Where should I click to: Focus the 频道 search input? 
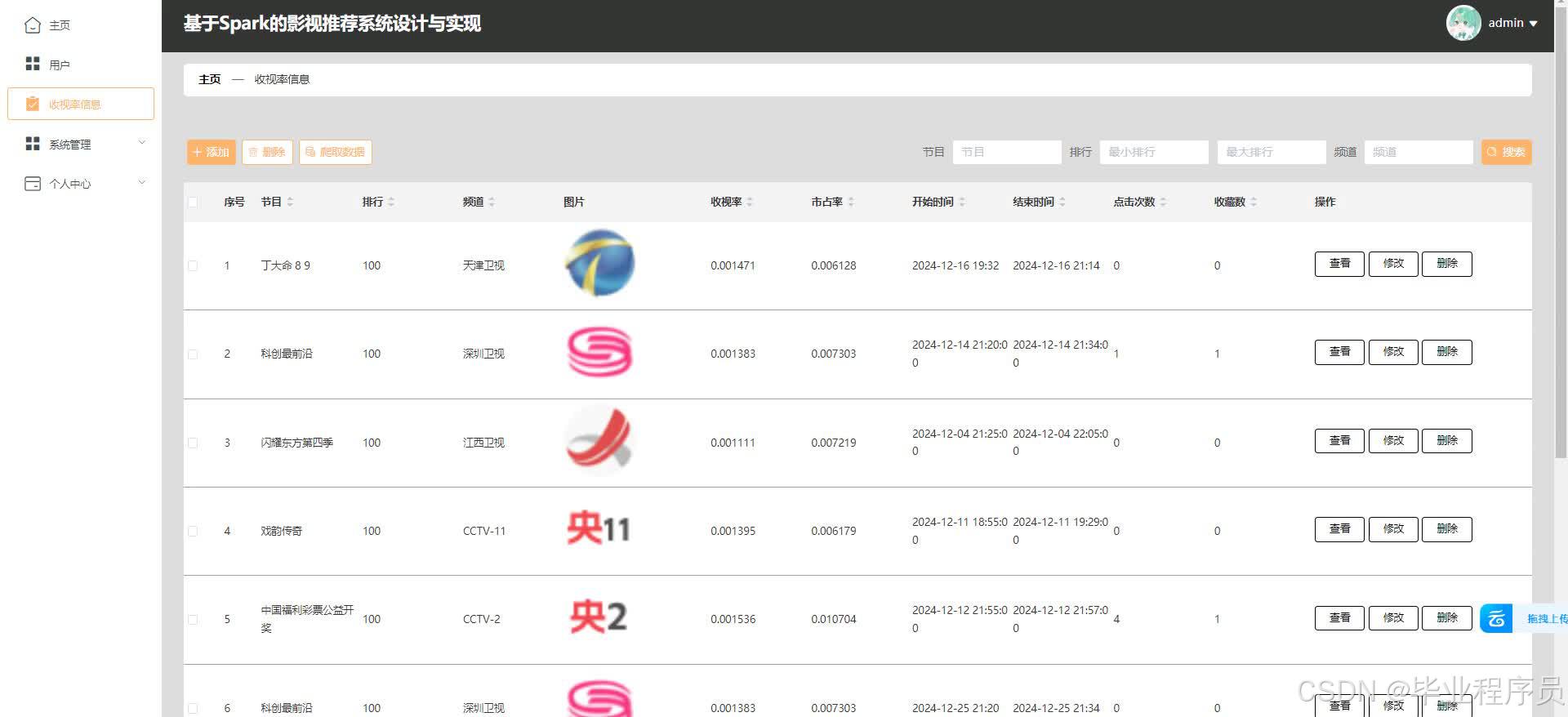(x=1419, y=152)
